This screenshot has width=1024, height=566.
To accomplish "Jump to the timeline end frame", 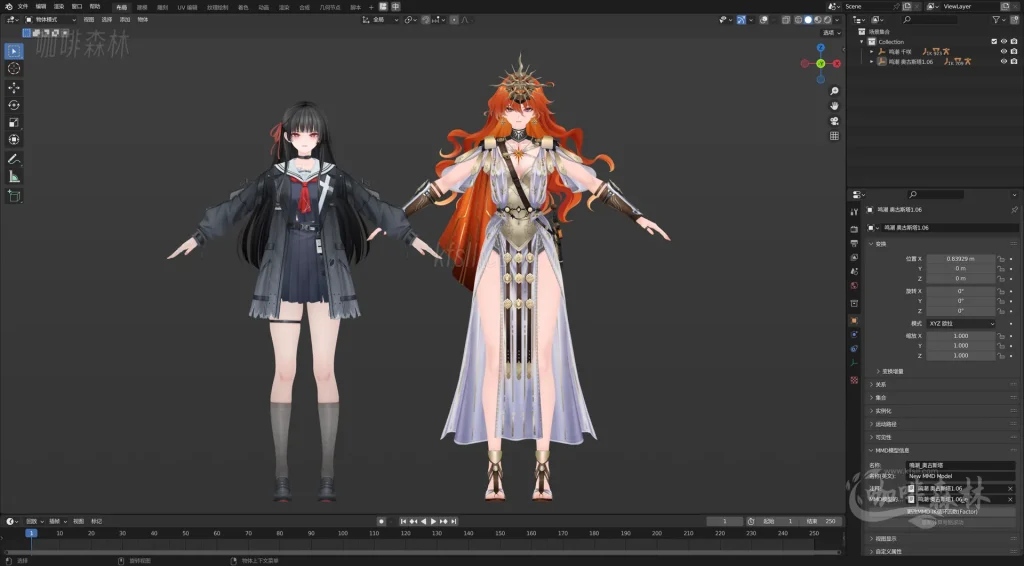I will 453,522.
